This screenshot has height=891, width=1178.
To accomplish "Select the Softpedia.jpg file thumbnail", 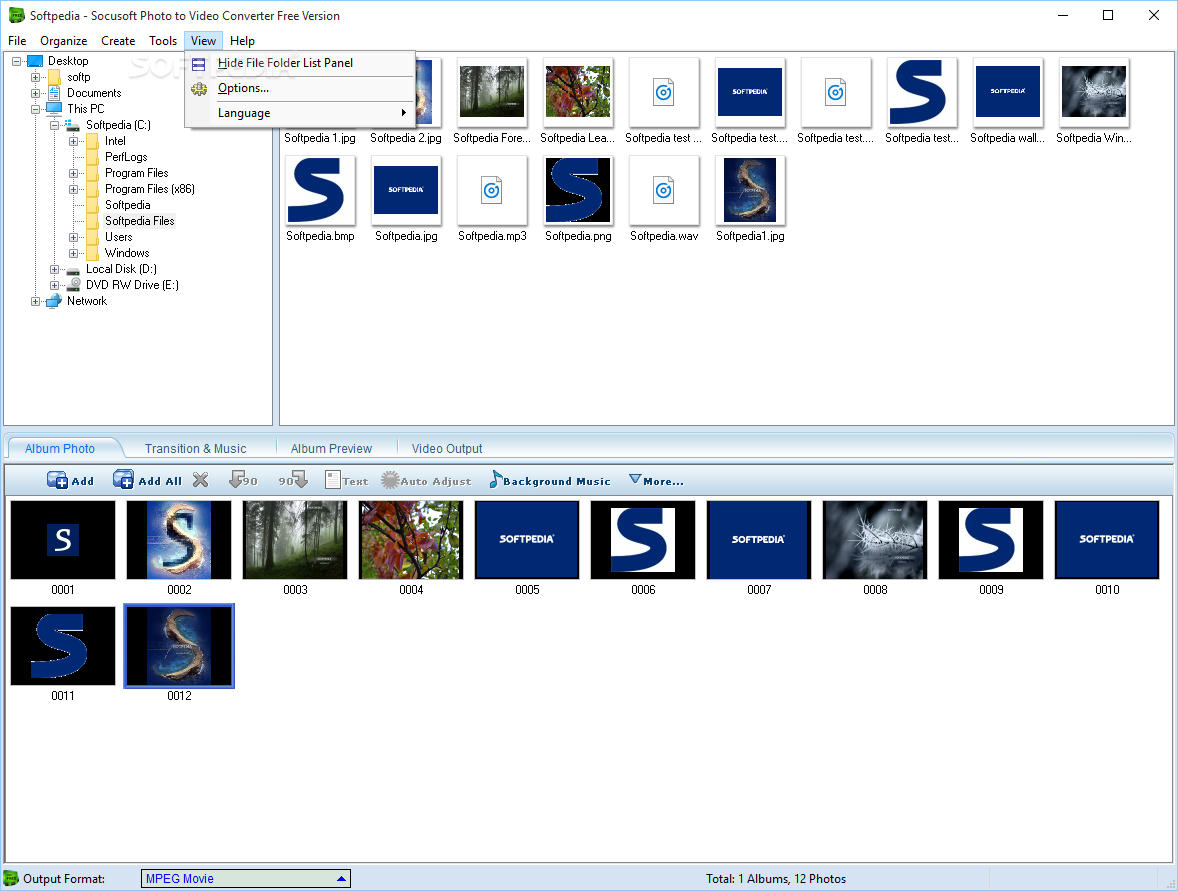I will pyautogui.click(x=406, y=191).
